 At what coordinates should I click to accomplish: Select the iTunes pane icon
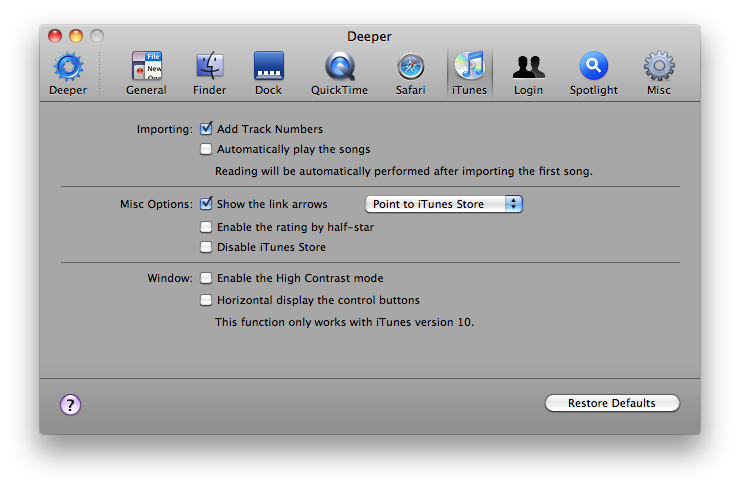(470, 73)
